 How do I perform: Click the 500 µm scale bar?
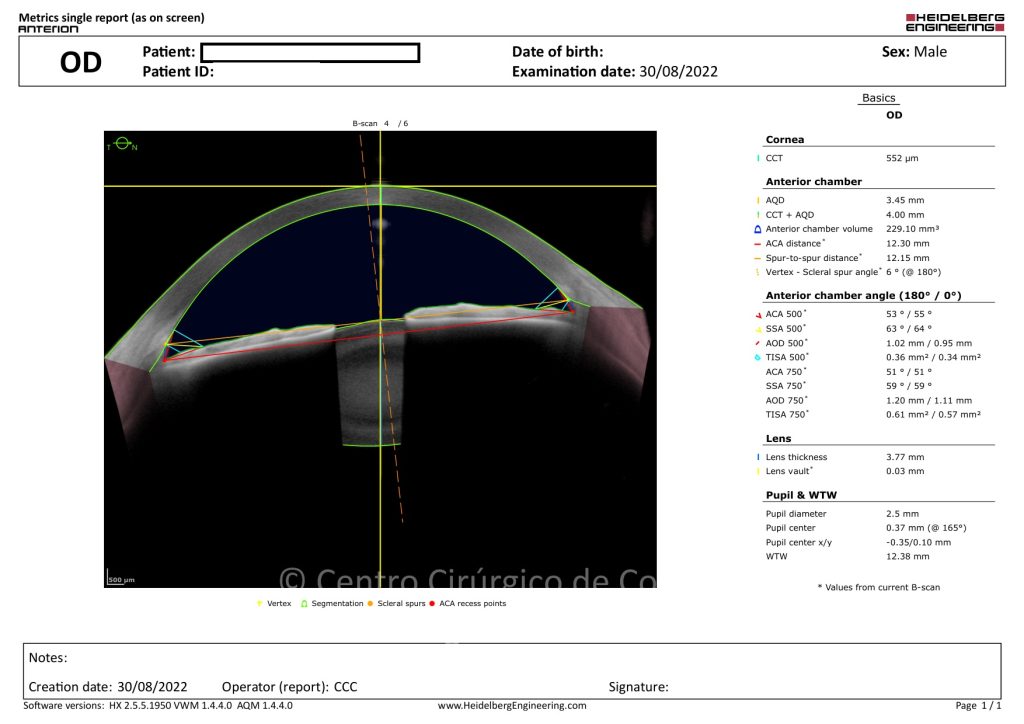click(122, 579)
